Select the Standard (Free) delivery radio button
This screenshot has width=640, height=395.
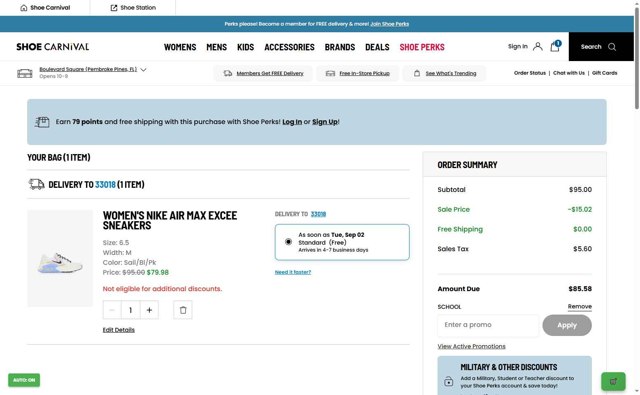288,242
